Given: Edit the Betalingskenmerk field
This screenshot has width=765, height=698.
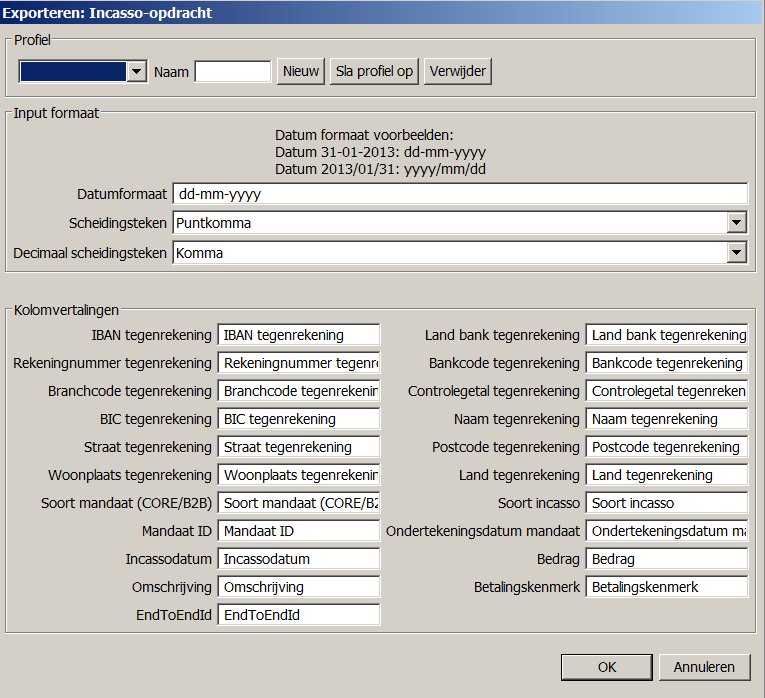Looking at the screenshot, I should point(667,587).
